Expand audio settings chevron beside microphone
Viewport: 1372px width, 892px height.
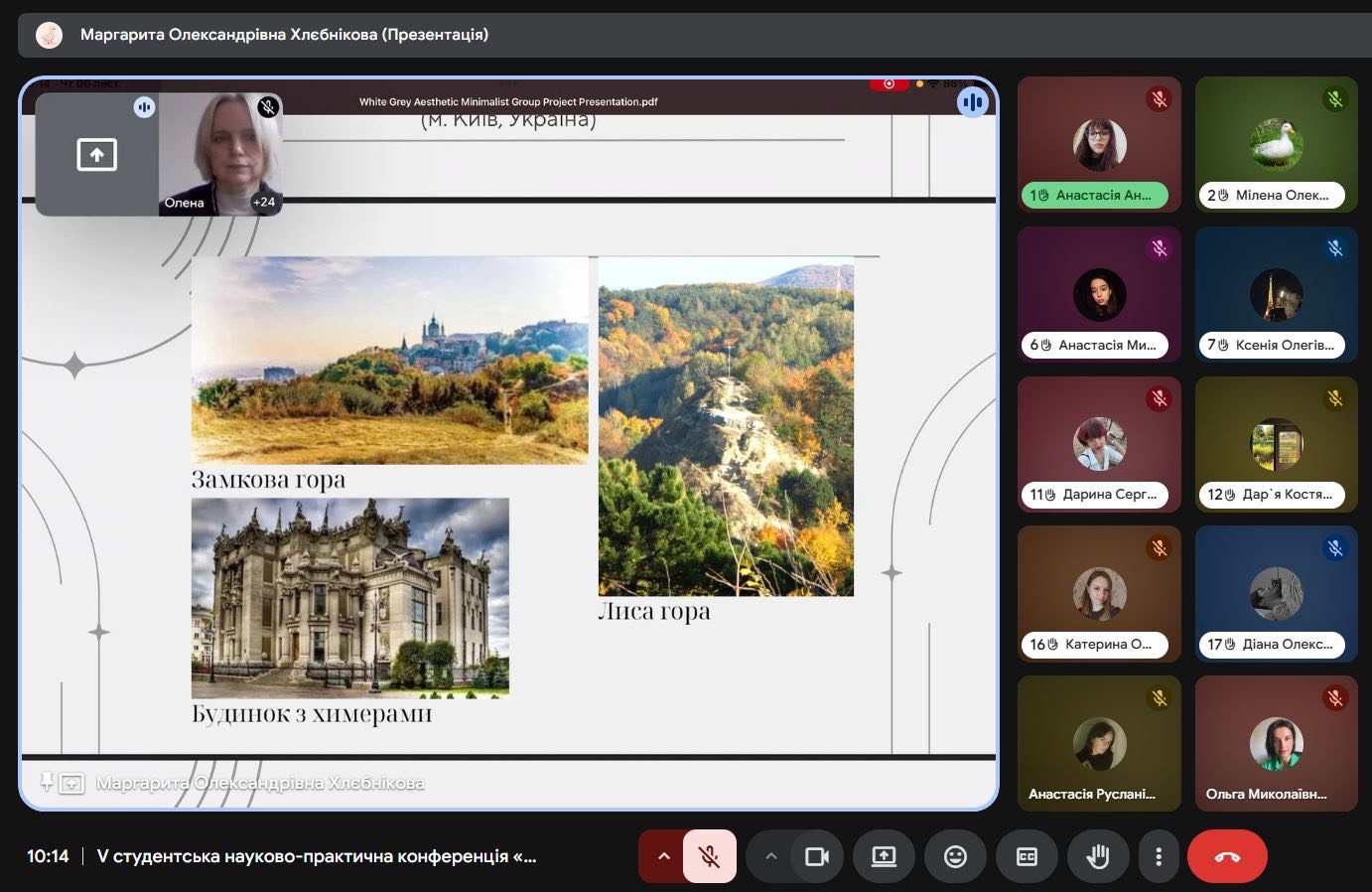point(663,856)
